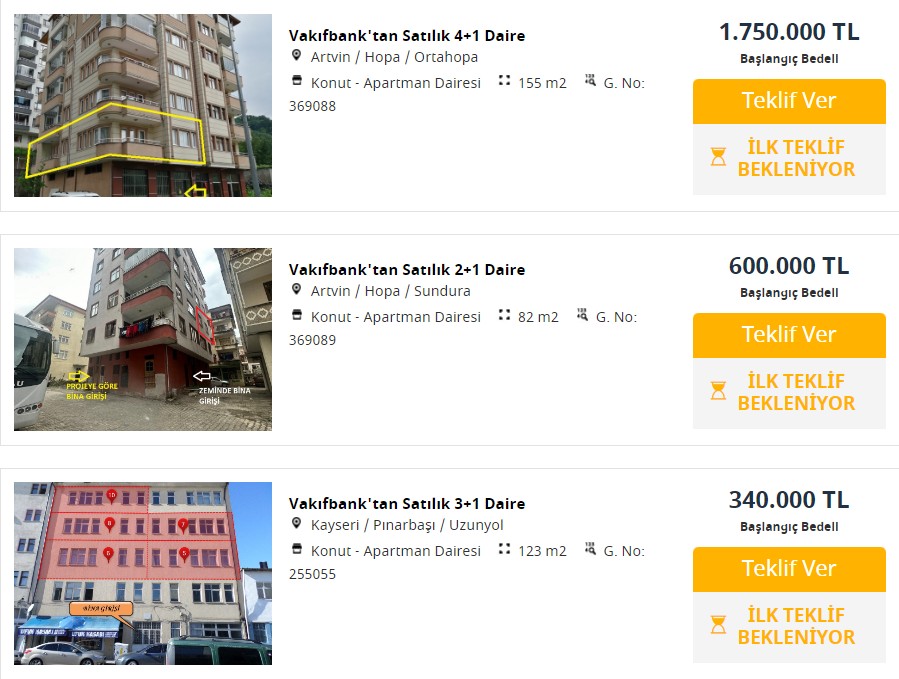Open photo of the Kayseri Pınarbaşı building
The width and height of the screenshot is (899, 679).
(143, 573)
